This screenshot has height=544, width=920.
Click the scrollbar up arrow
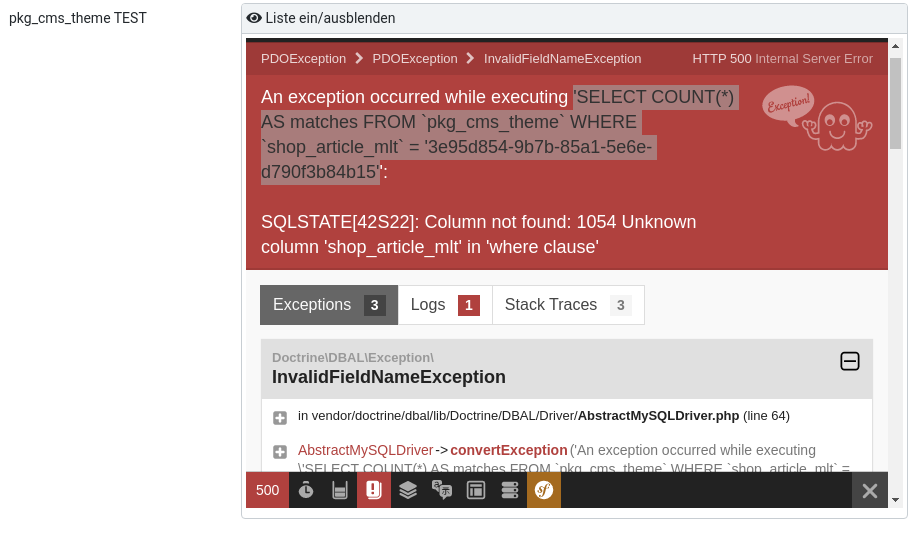pyautogui.click(x=895, y=46)
